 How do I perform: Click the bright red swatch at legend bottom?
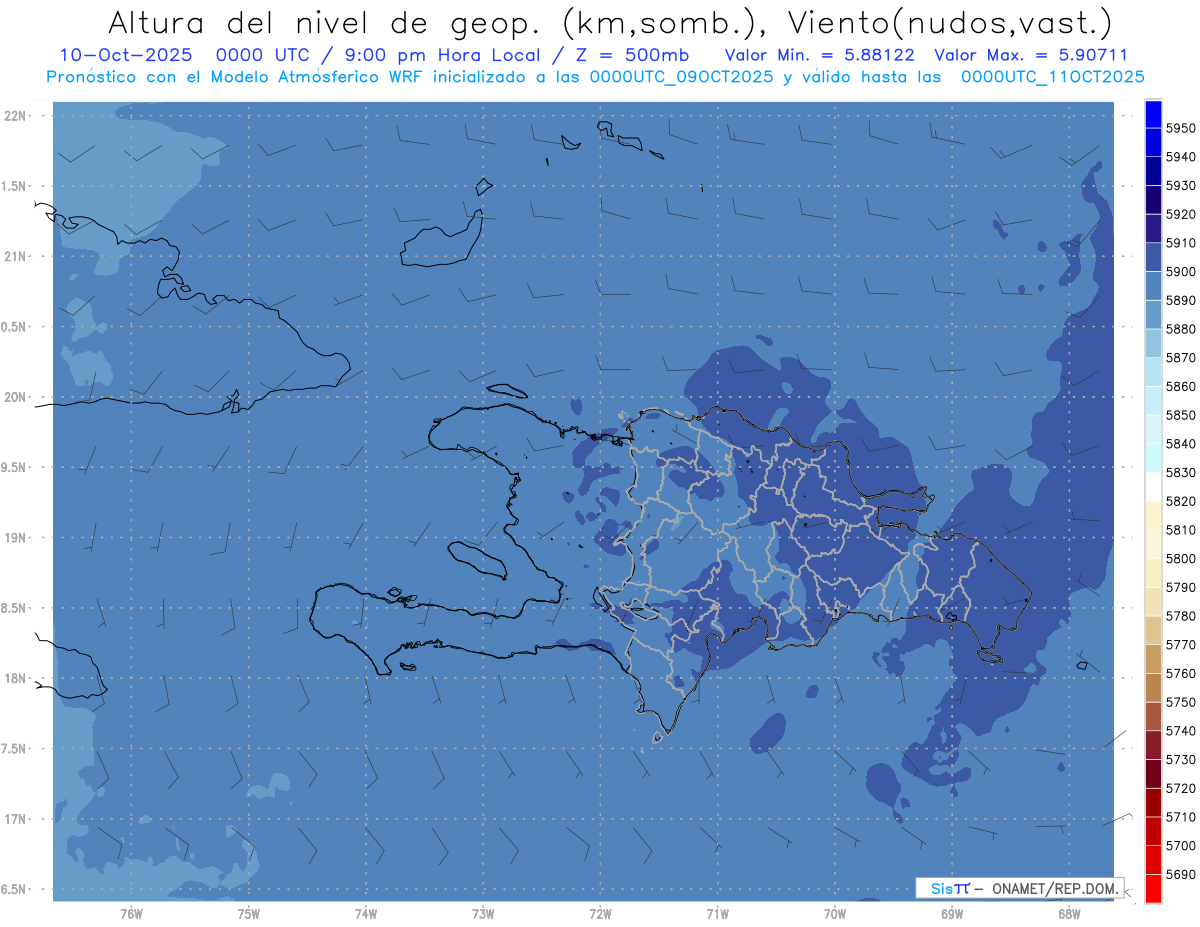pyautogui.click(x=1153, y=888)
